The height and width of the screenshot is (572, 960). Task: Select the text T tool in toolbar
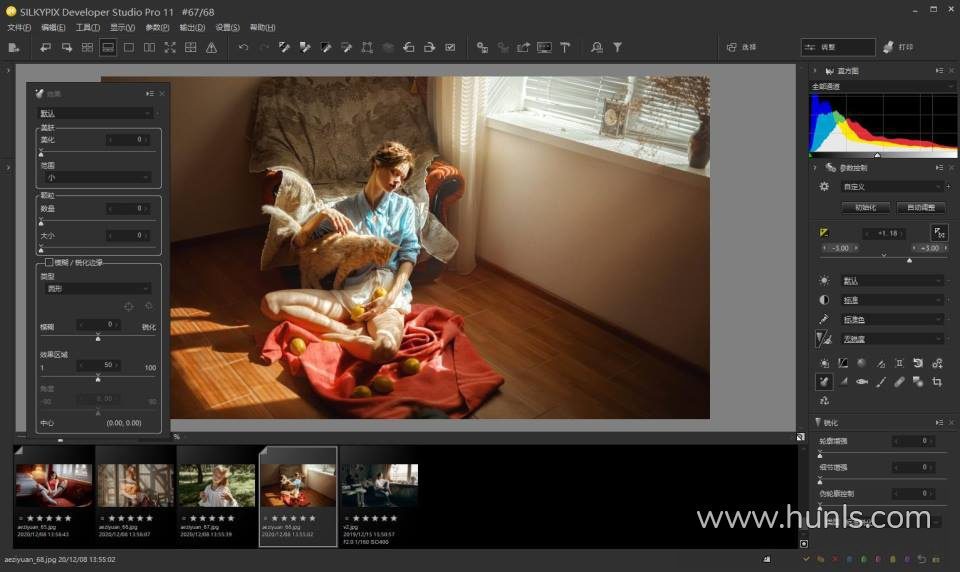tap(565, 47)
